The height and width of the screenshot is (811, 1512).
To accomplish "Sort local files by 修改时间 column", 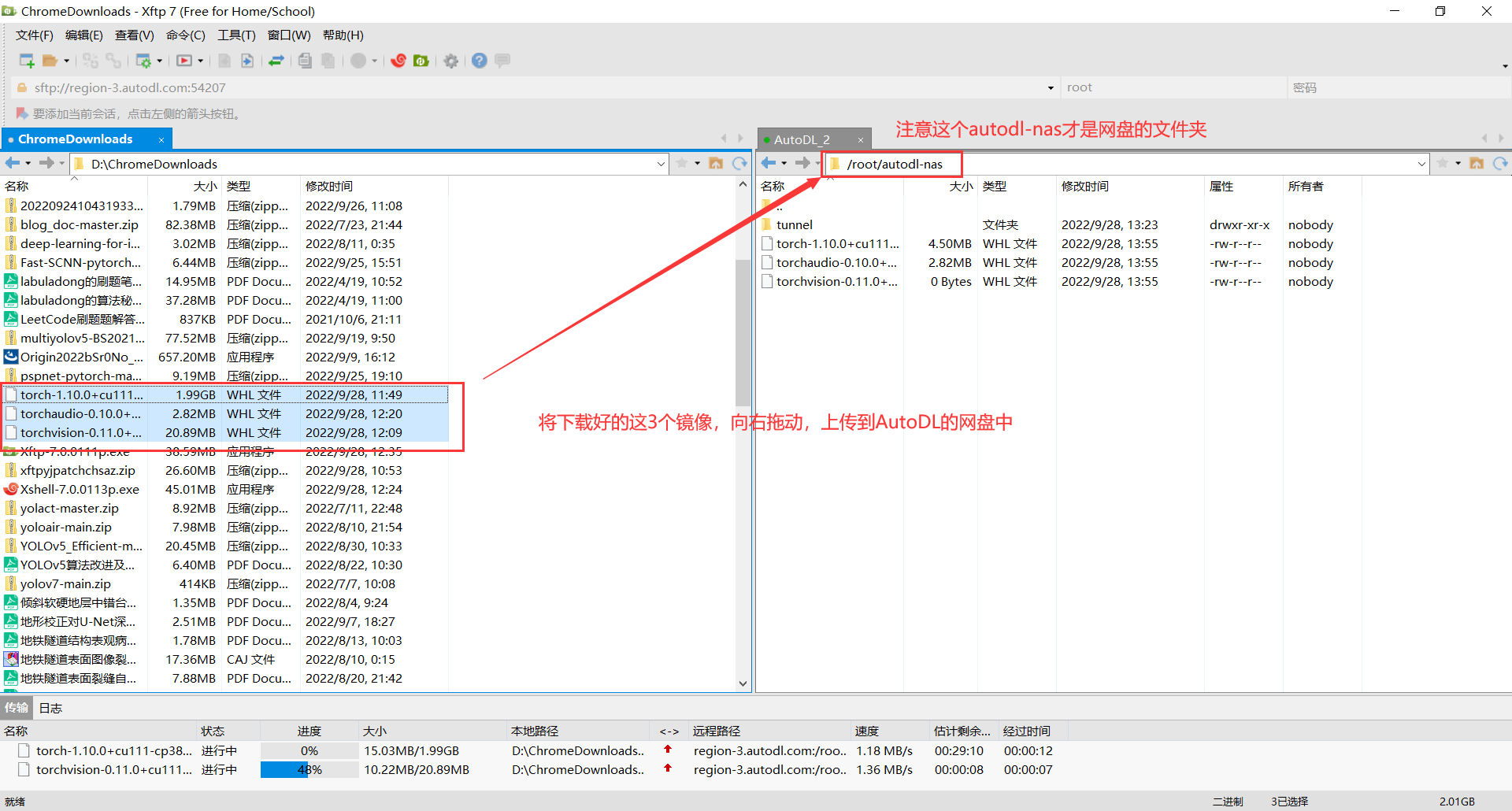I will pos(374,187).
